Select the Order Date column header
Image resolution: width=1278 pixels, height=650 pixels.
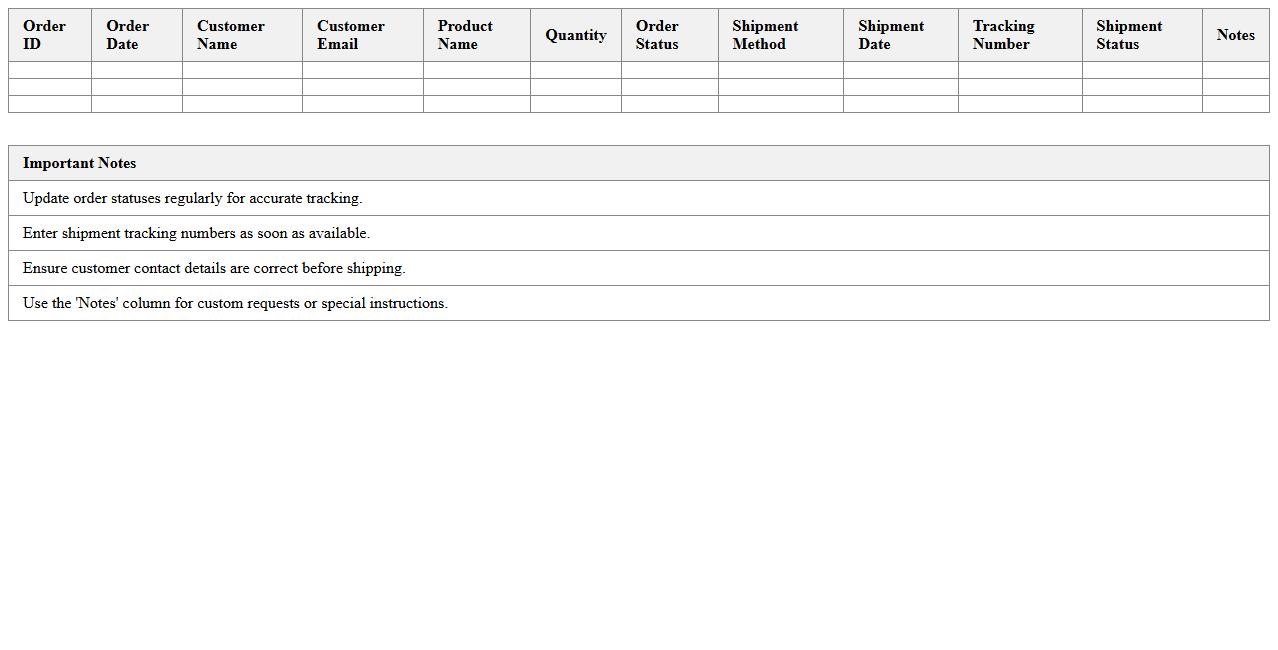[x=136, y=35]
